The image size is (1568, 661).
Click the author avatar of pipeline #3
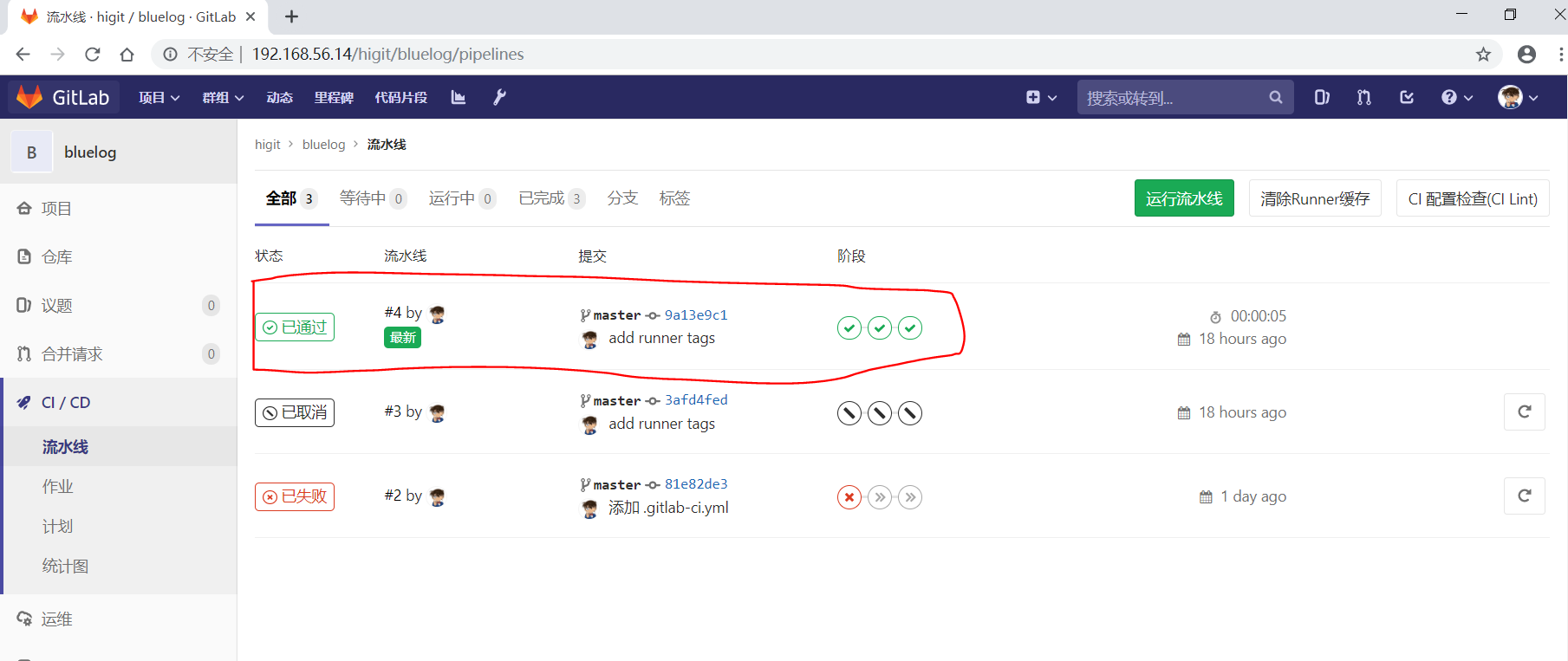[x=438, y=412]
